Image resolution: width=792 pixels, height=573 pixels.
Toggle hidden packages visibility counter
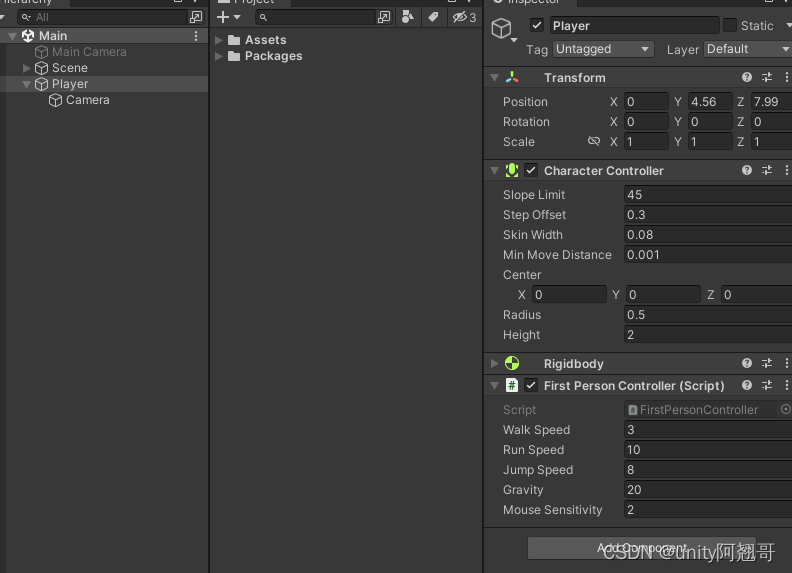pyautogui.click(x=464, y=17)
